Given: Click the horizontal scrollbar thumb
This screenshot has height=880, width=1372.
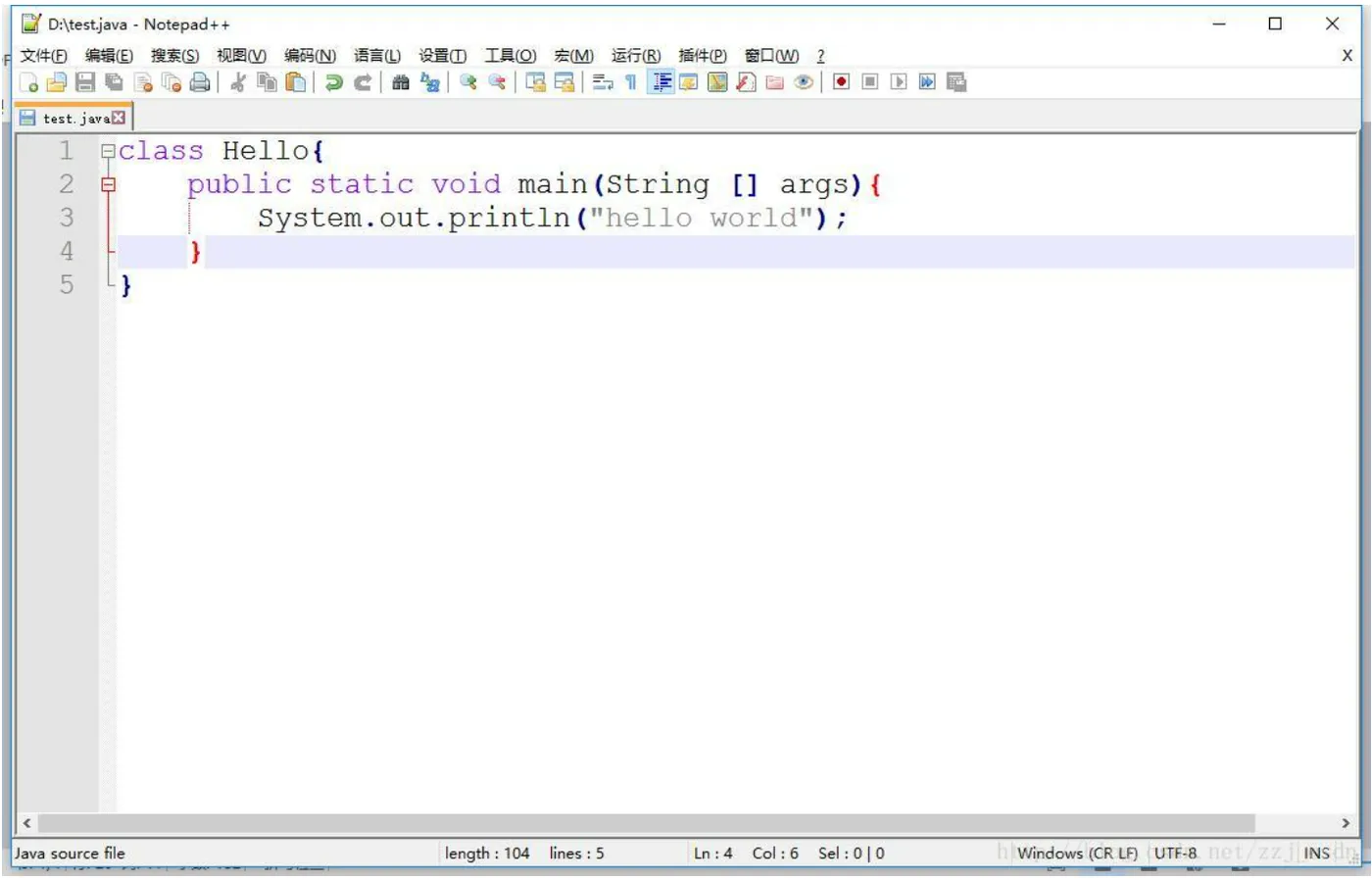Looking at the screenshot, I should pos(647,824).
